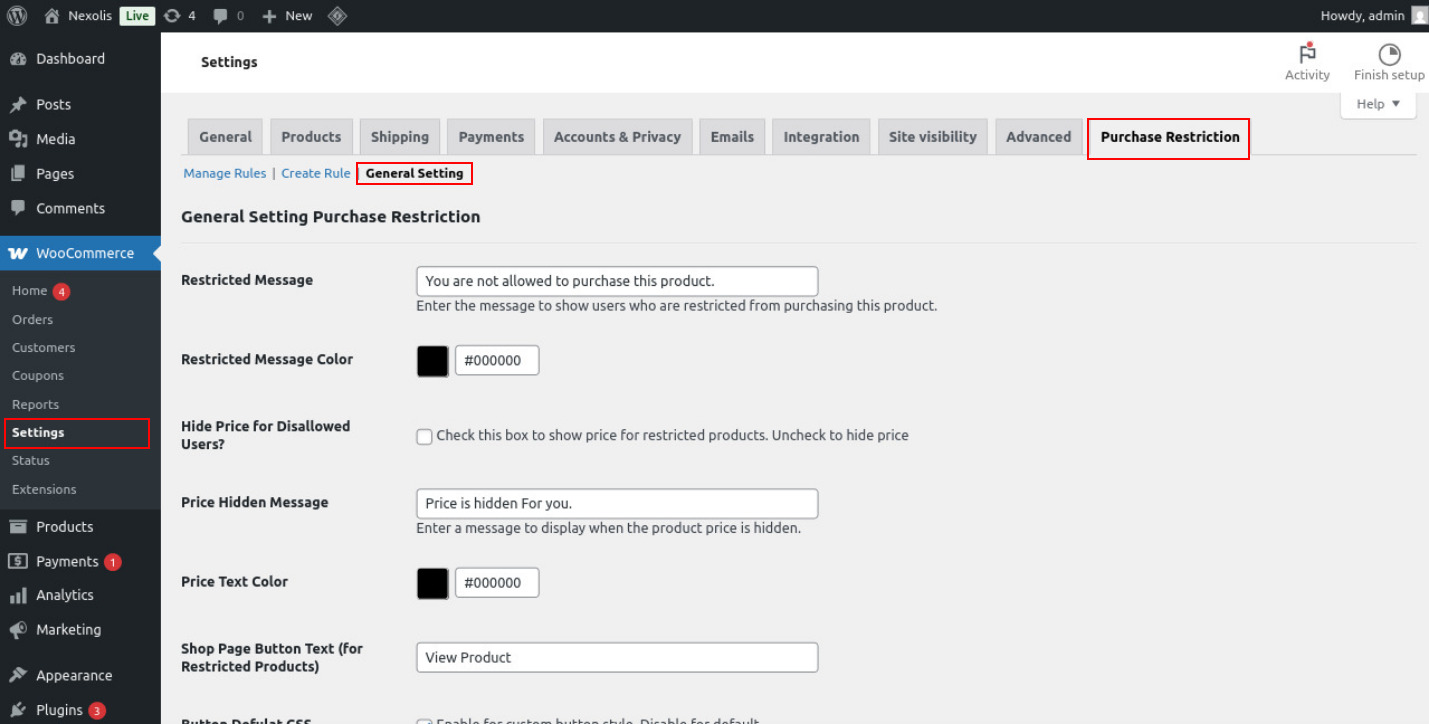The height and width of the screenshot is (724, 1429).
Task: Open the Manage Rules link
Action: click(x=224, y=172)
